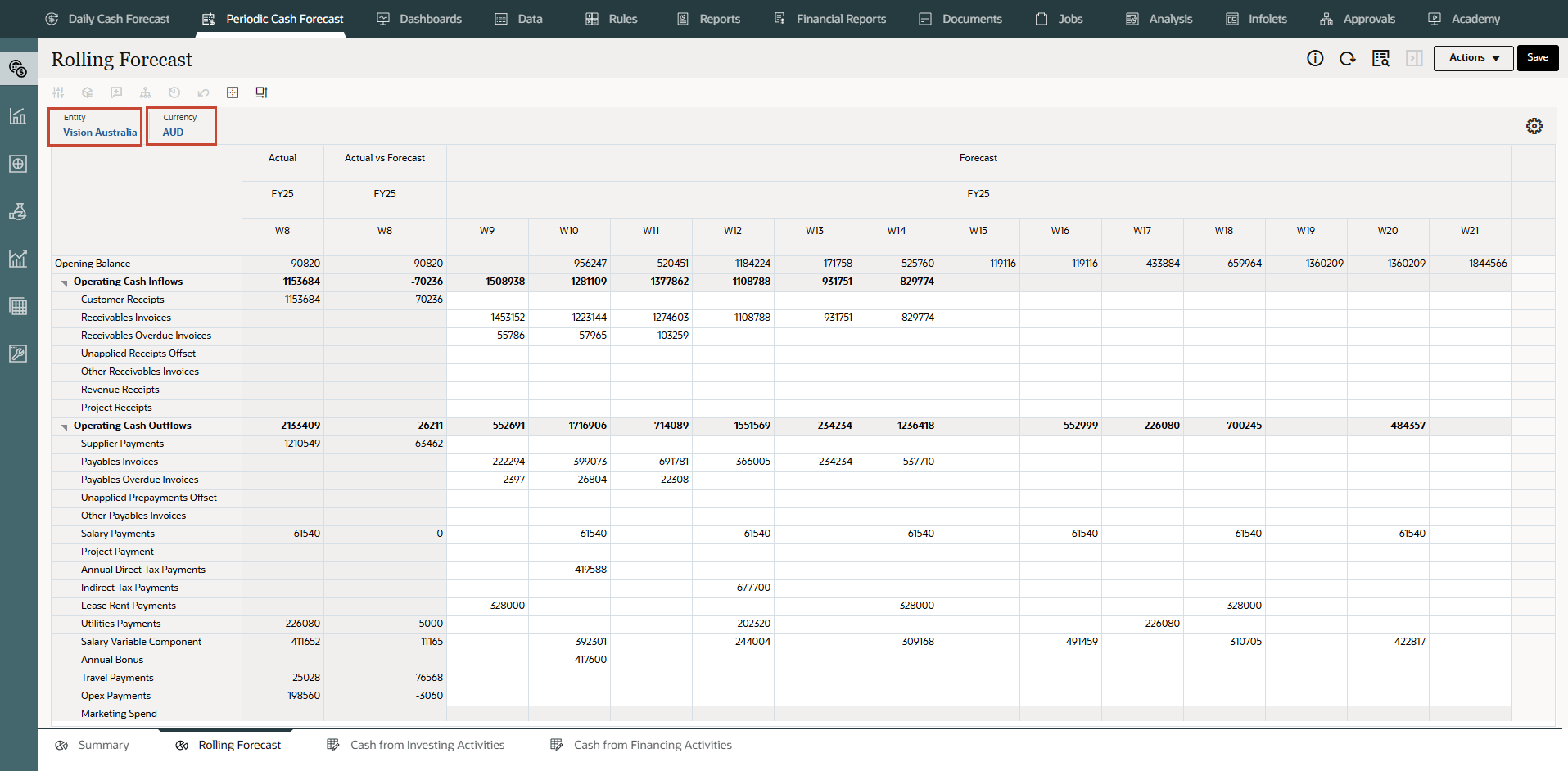Open the bar chart icon in left sidebar

pos(18,115)
